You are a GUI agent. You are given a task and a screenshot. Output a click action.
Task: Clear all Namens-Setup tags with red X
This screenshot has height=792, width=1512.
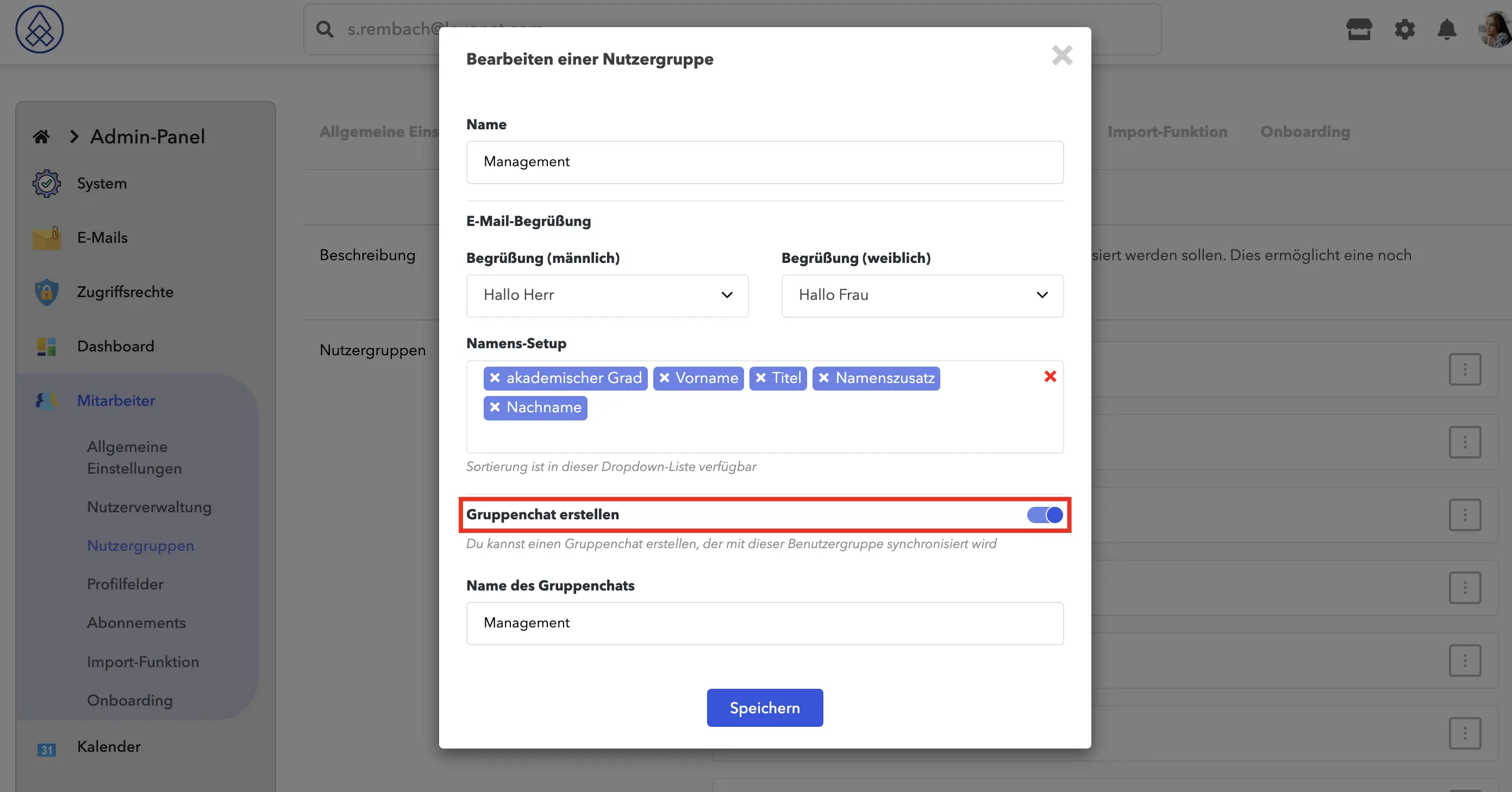click(x=1050, y=376)
